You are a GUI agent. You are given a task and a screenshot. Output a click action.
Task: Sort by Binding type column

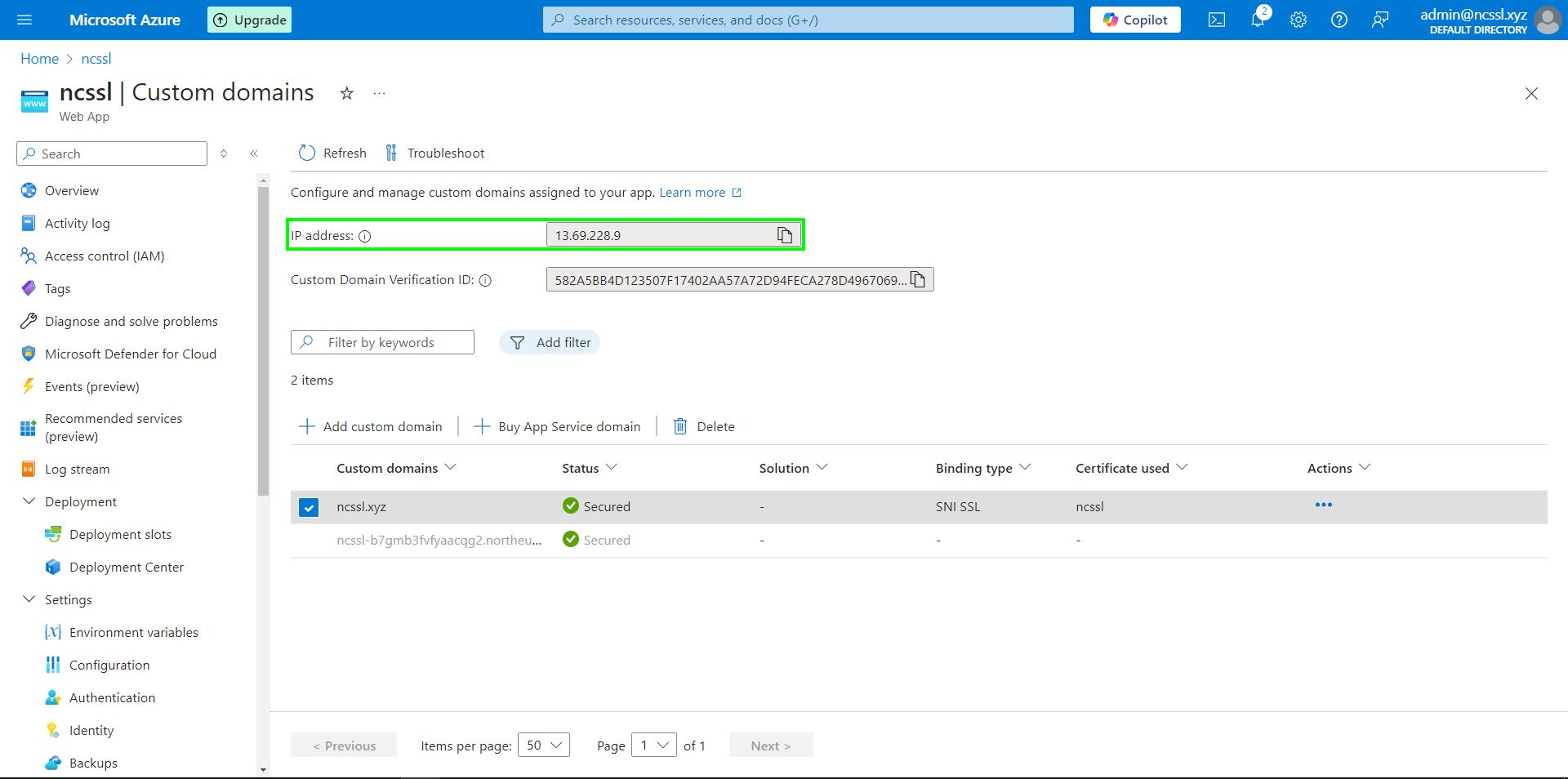tap(983, 468)
